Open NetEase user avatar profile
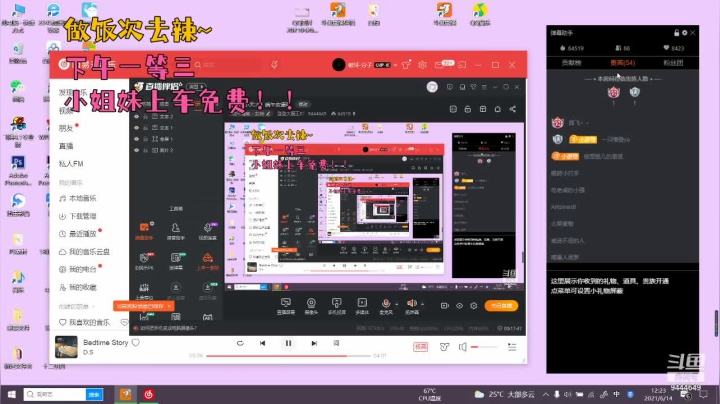Viewport: 720px width, 404px height. pyautogui.click(x=338, y=65)
